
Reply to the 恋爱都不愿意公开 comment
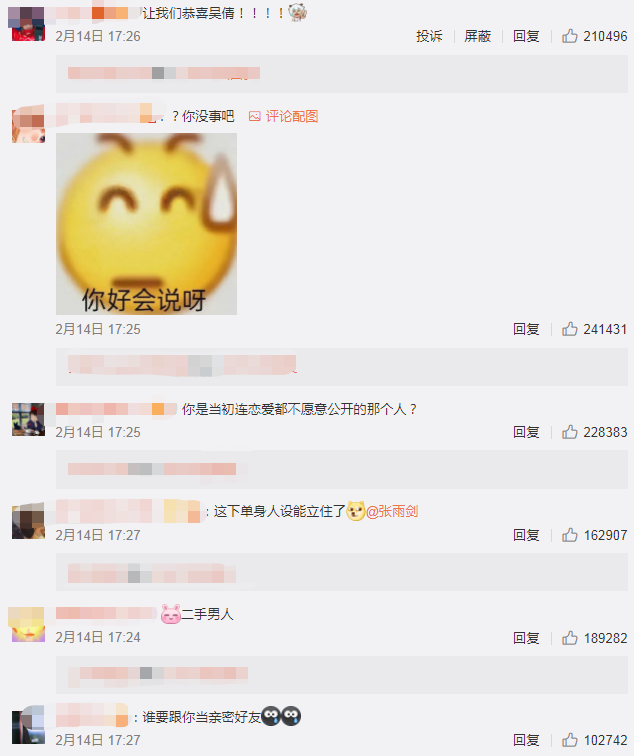tap(526, 432)
